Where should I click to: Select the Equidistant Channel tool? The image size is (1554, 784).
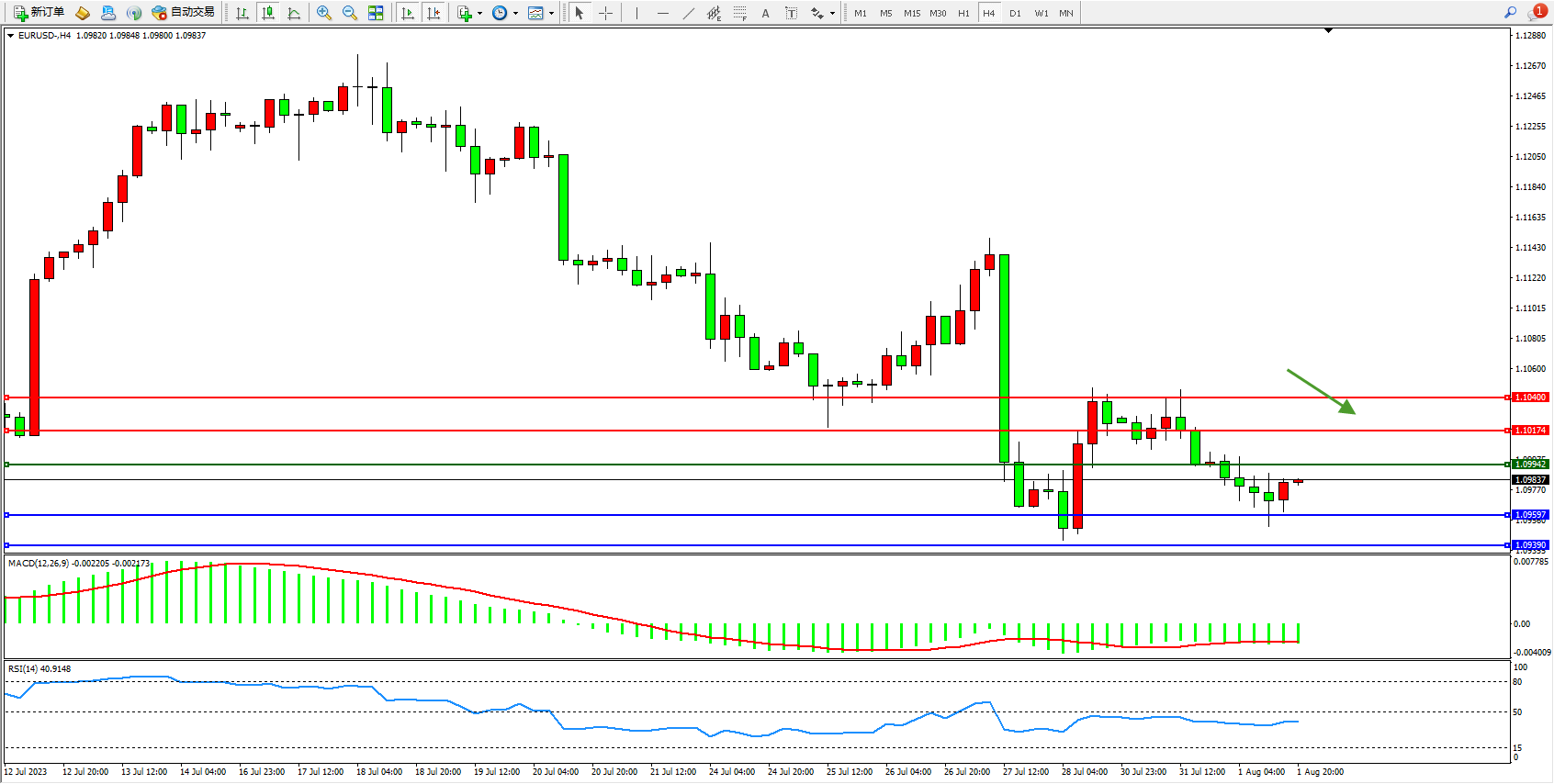(714, 13)
